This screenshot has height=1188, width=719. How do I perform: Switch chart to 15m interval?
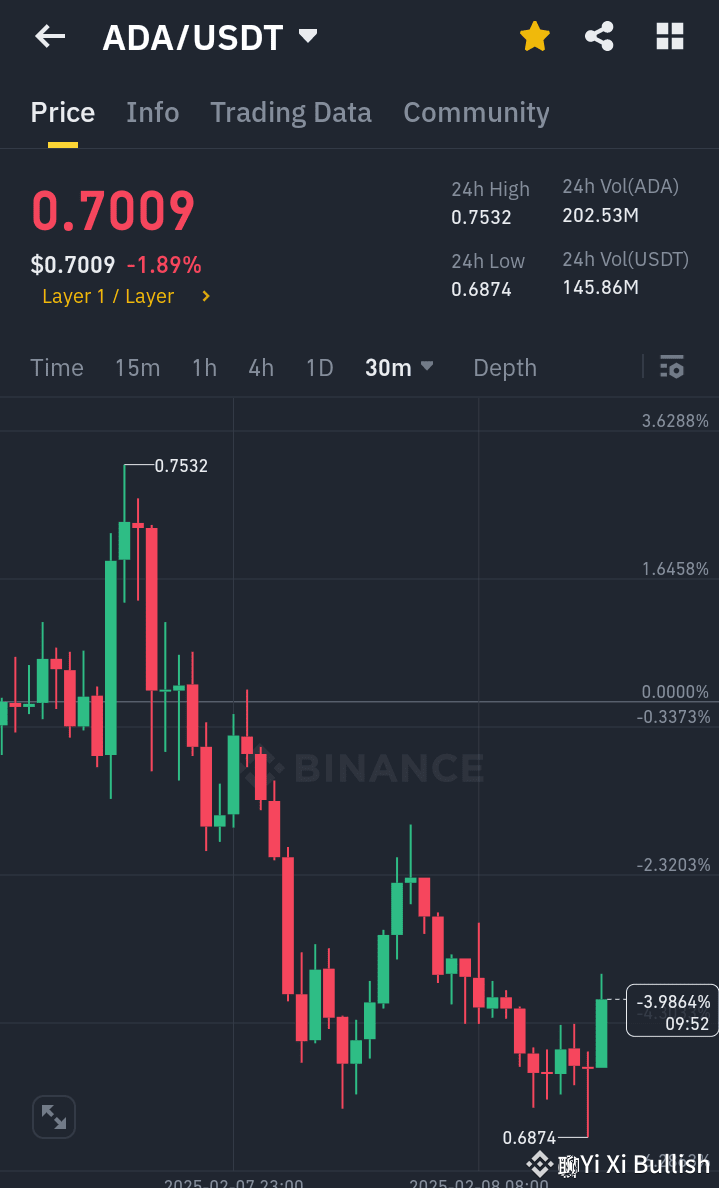tap(137, 367)
